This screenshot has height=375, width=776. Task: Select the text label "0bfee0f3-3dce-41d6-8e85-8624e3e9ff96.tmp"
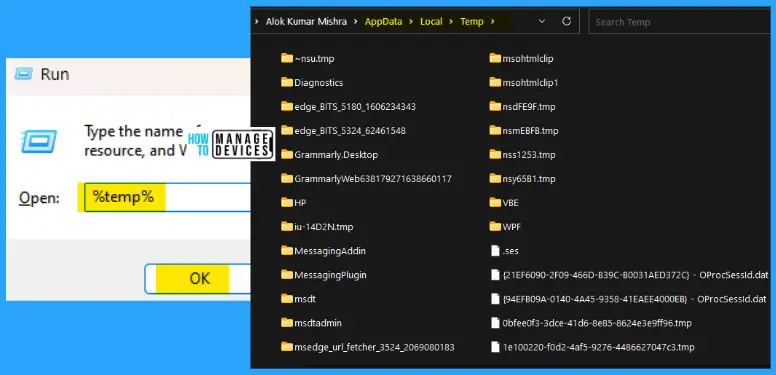pyautogui.click(x=597, y=323)
